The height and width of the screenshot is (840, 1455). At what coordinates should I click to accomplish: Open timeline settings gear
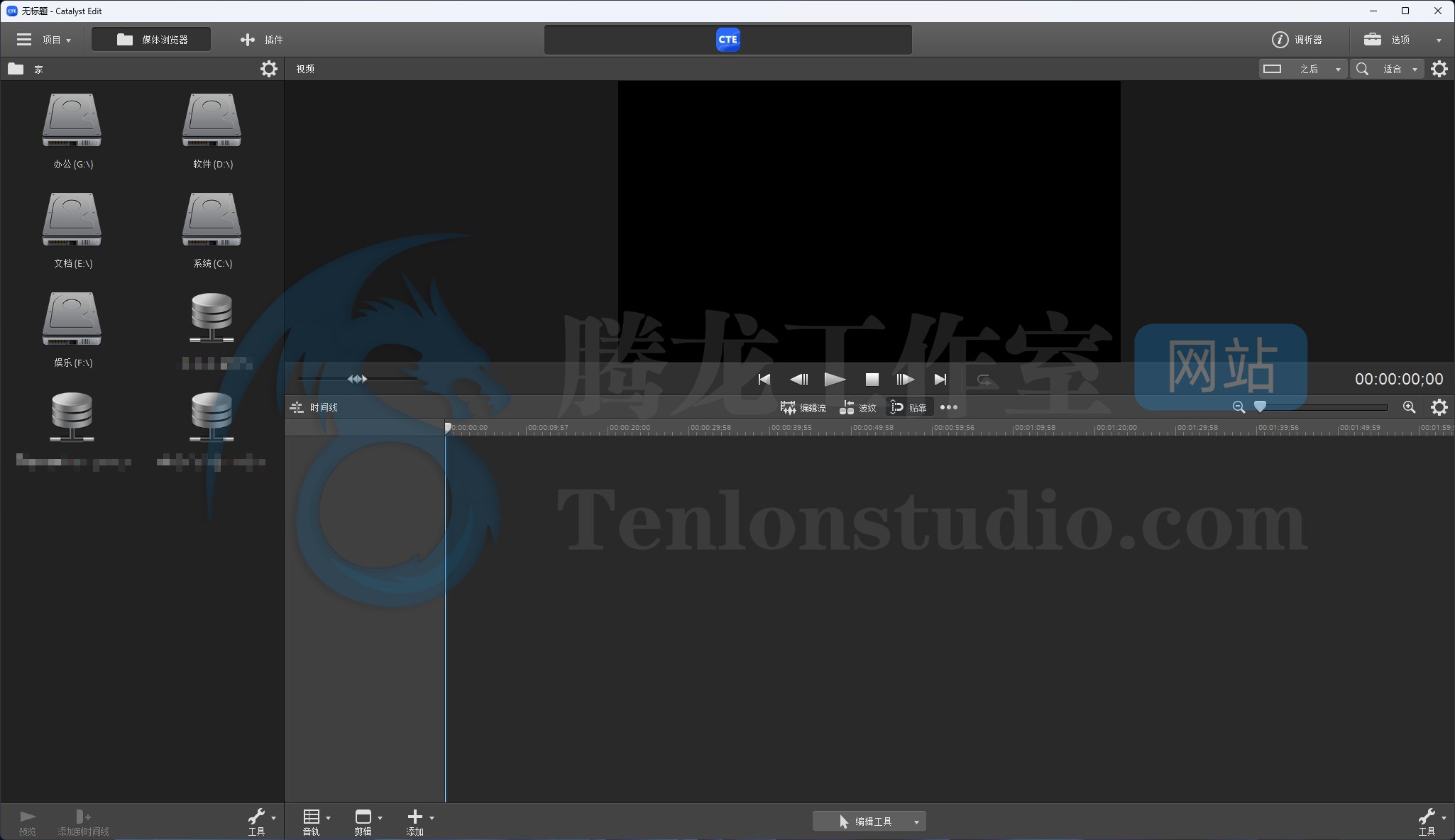(1439, 407)
